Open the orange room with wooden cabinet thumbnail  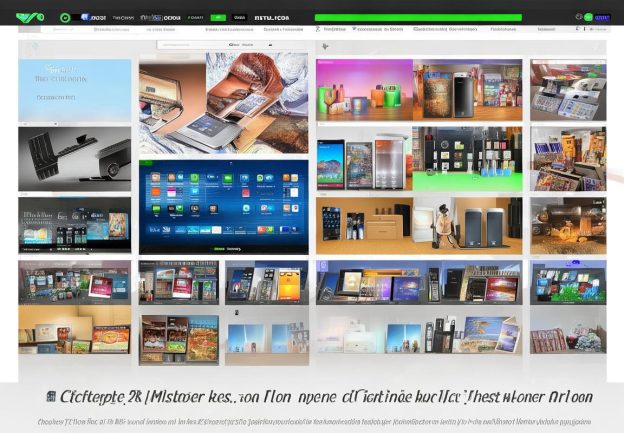364,226
